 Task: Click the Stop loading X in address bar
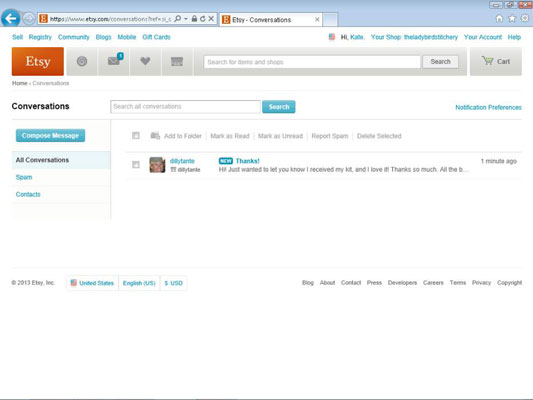coord(211,19)
